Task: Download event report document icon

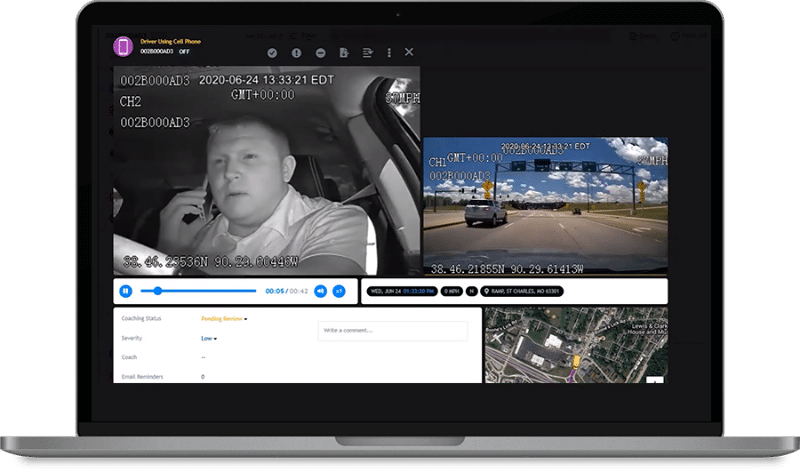Action: click(x=344, y=53)
